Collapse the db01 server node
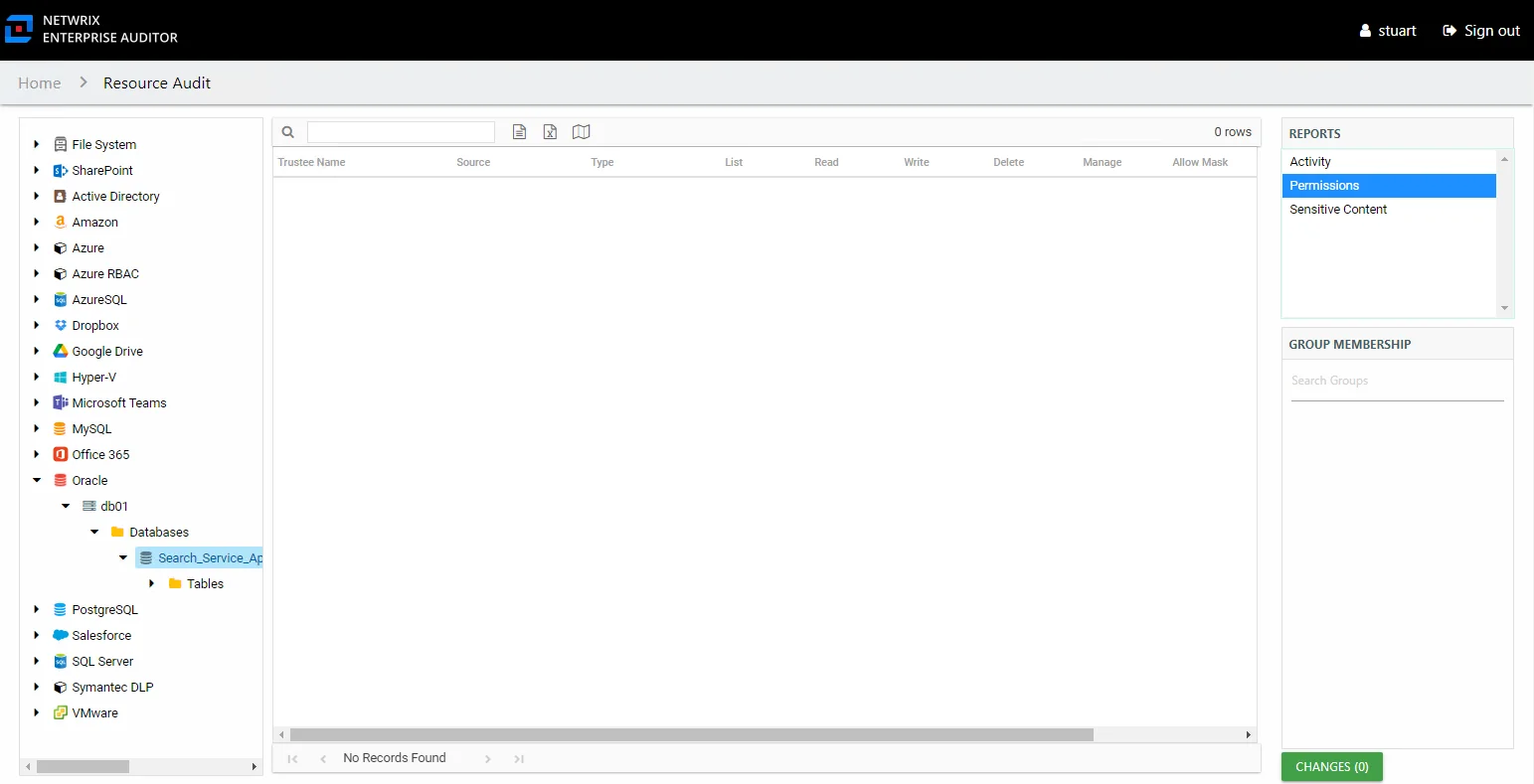The image size is (1534, 784). pyautogui.click(x=66, y=506)
